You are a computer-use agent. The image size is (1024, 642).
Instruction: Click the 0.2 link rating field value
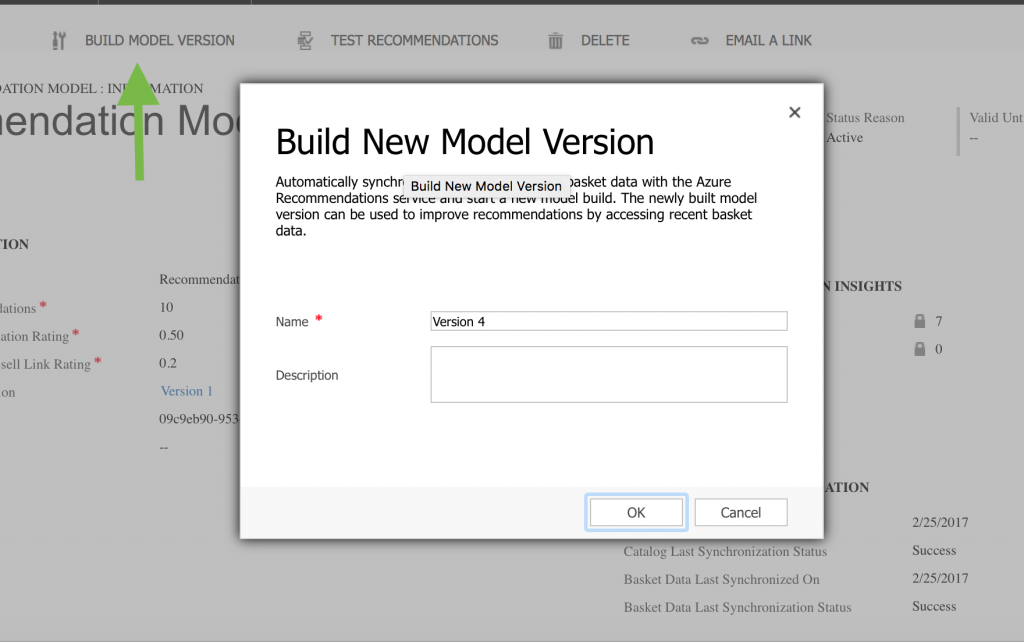click(x=168, y=363)
